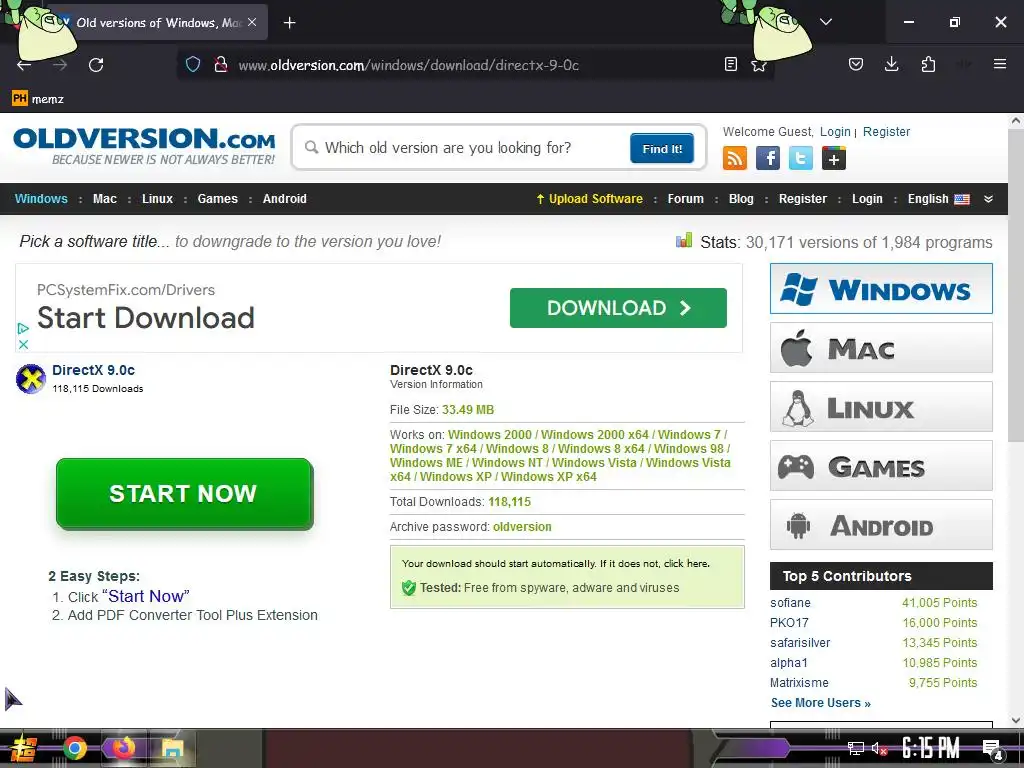Open contributor PKO17 profile
Image resolution: width=1024 pixels, height=768 pixels.
click(789, 622)
